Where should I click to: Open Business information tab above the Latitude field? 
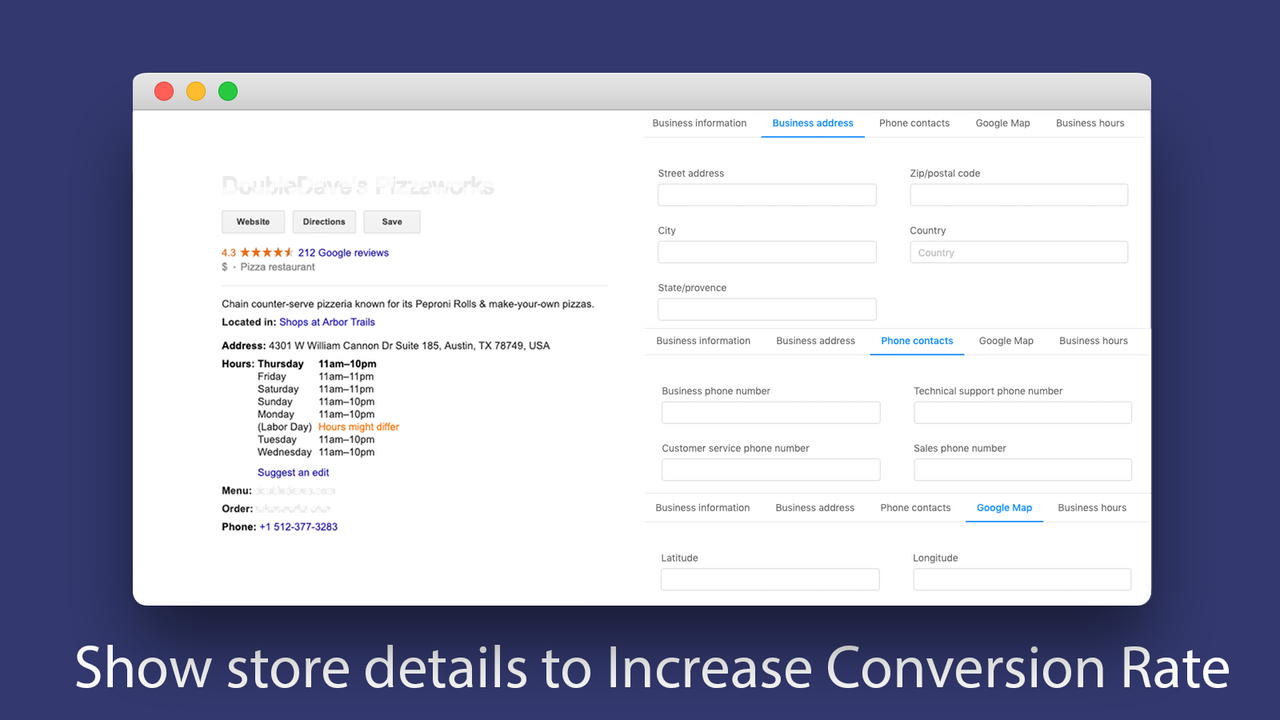(703, 508)
